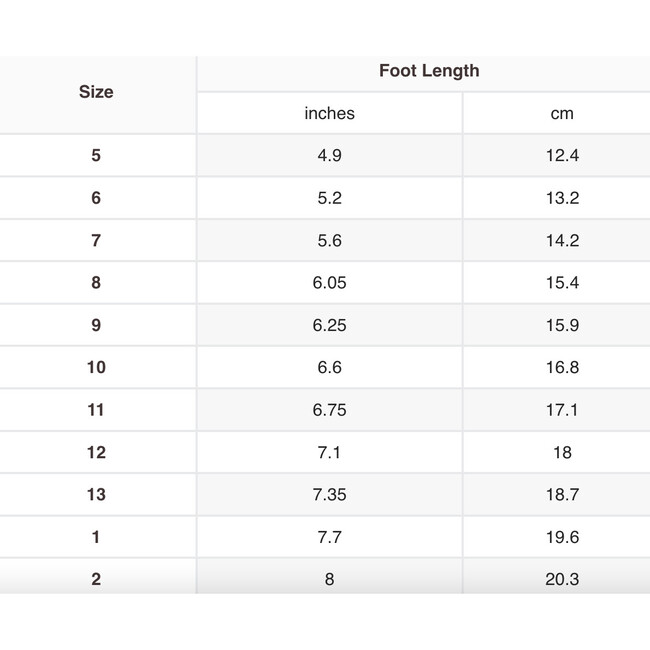Click the 20.3 cm cell
This screenshot has width=650, height=650.
(x=562, y=579)
